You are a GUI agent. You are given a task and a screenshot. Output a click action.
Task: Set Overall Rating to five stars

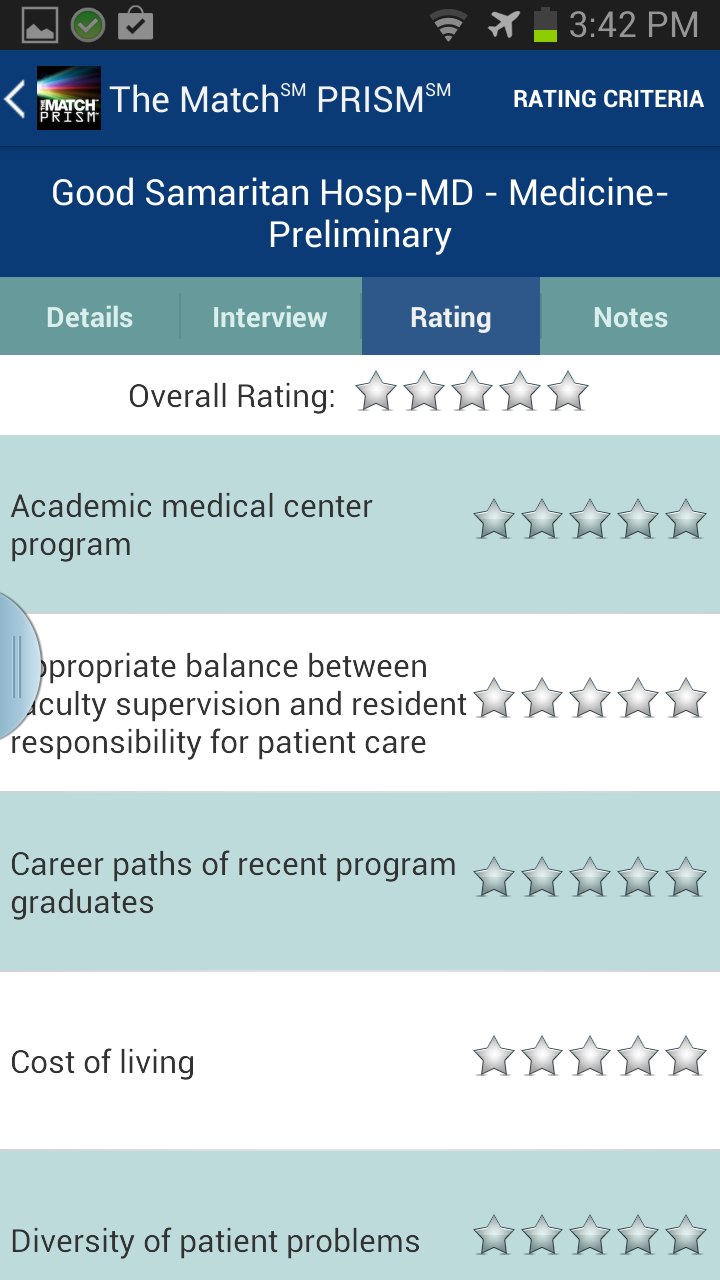pos(568,392)
